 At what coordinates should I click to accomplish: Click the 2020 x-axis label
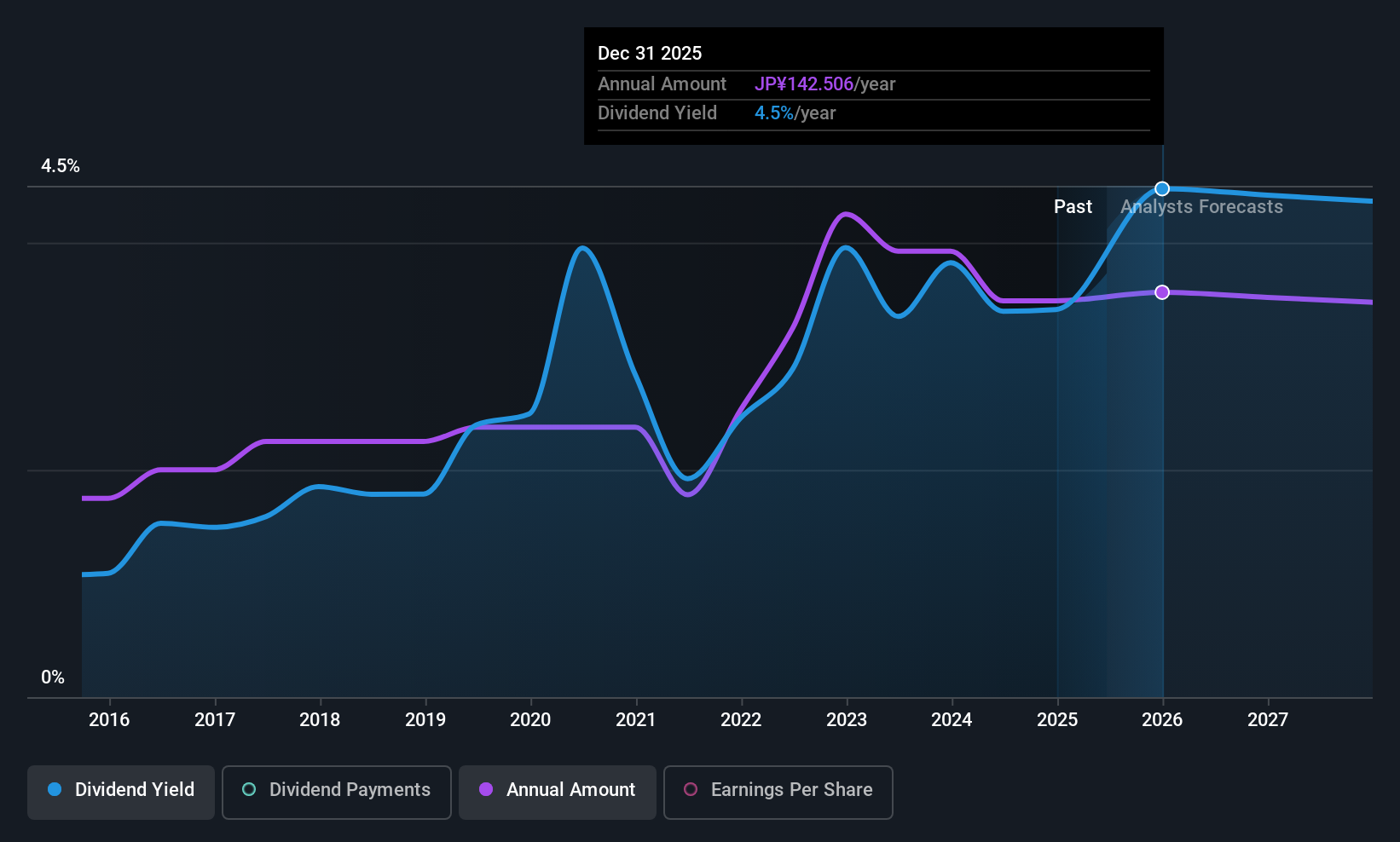tap(530, 719)
